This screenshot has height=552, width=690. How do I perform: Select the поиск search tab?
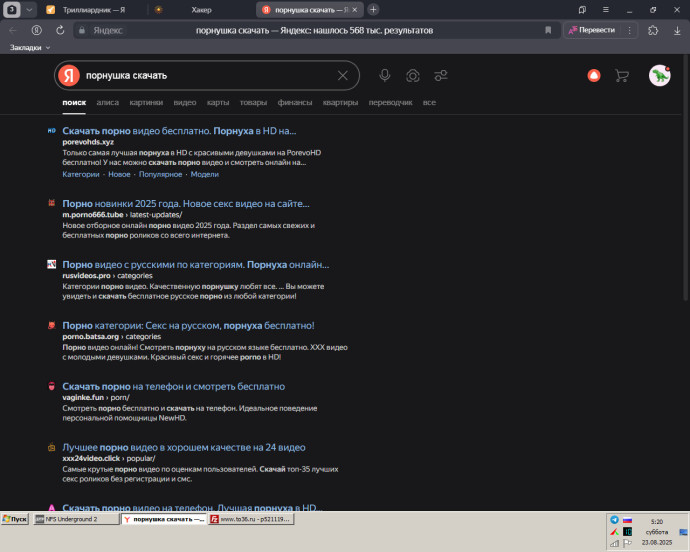[x=74, y=102]
